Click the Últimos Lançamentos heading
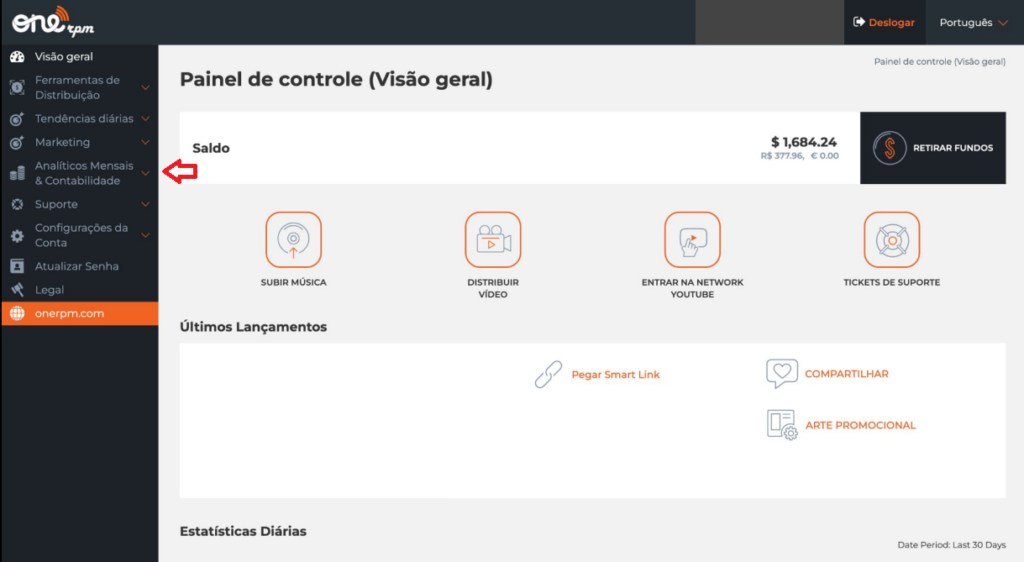The width and height of the screenshot is (1024, 562). click(x=253, y=327)
